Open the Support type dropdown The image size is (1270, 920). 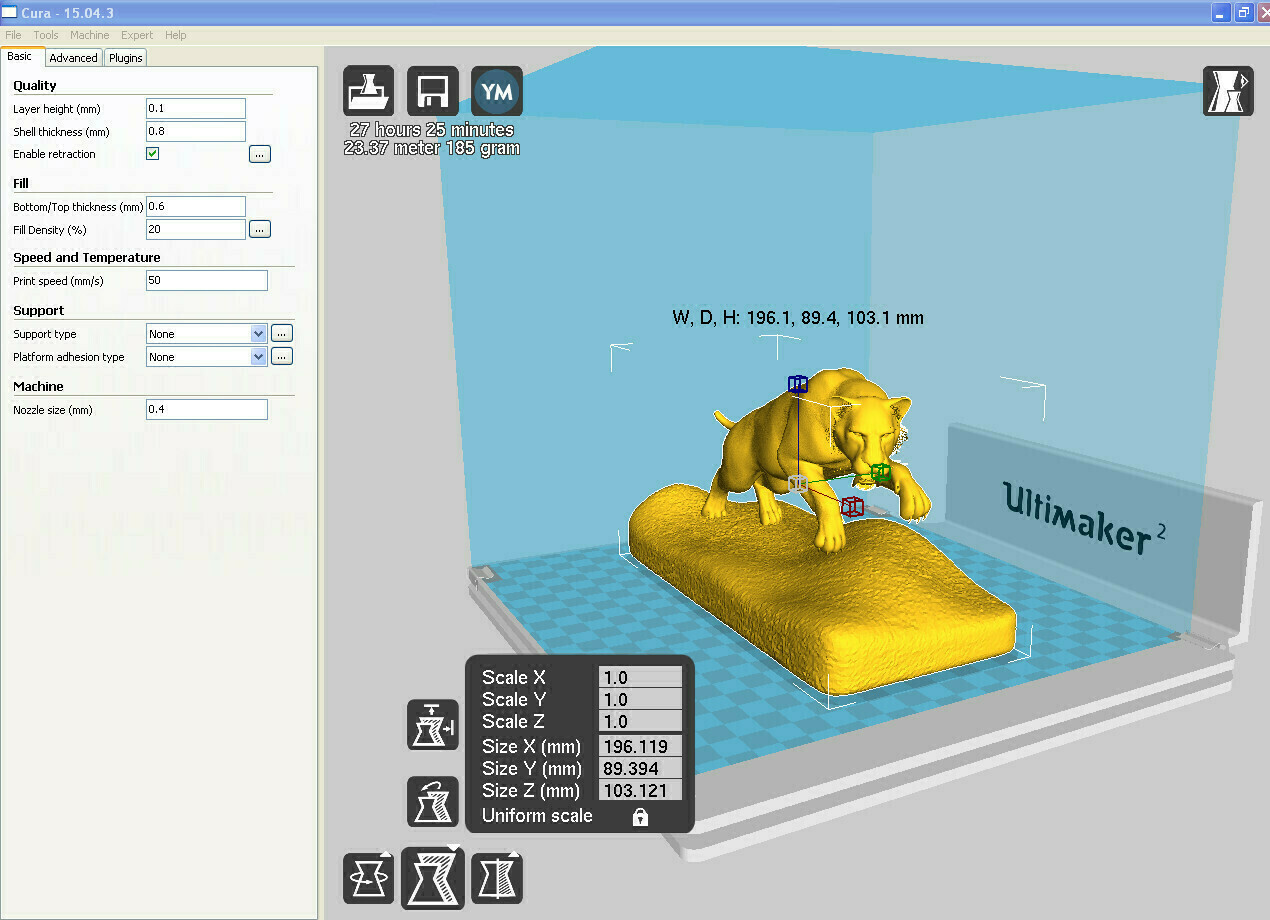(x=206, y=334)
